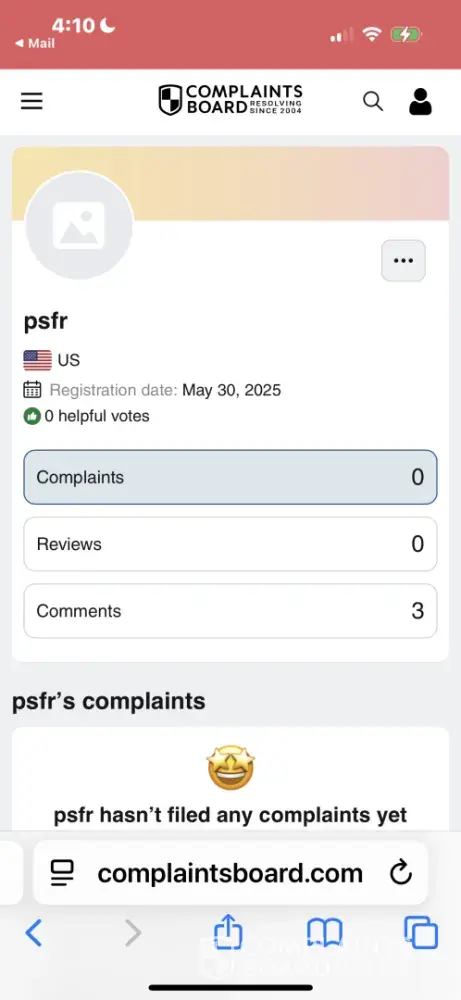Open the three-dots profile options button
This screenshot has width=461, height=1000.
403,260
